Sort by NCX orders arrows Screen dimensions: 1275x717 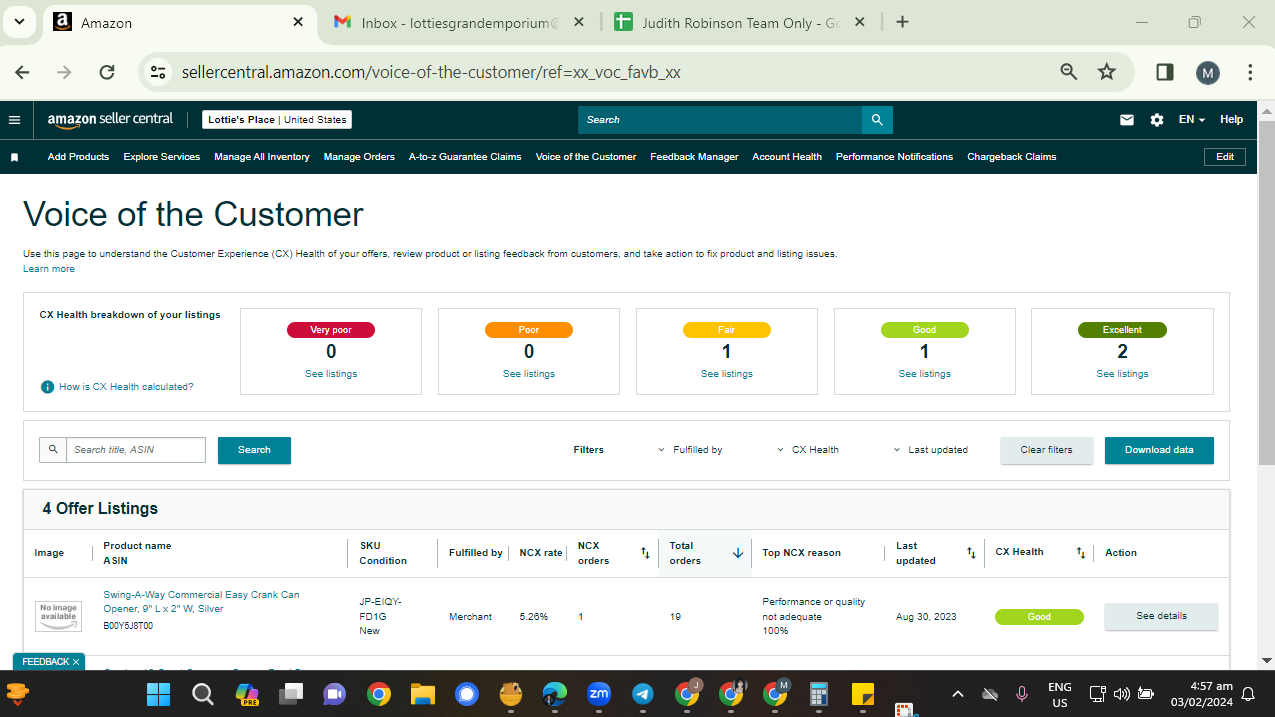click(x=645, y=553)
